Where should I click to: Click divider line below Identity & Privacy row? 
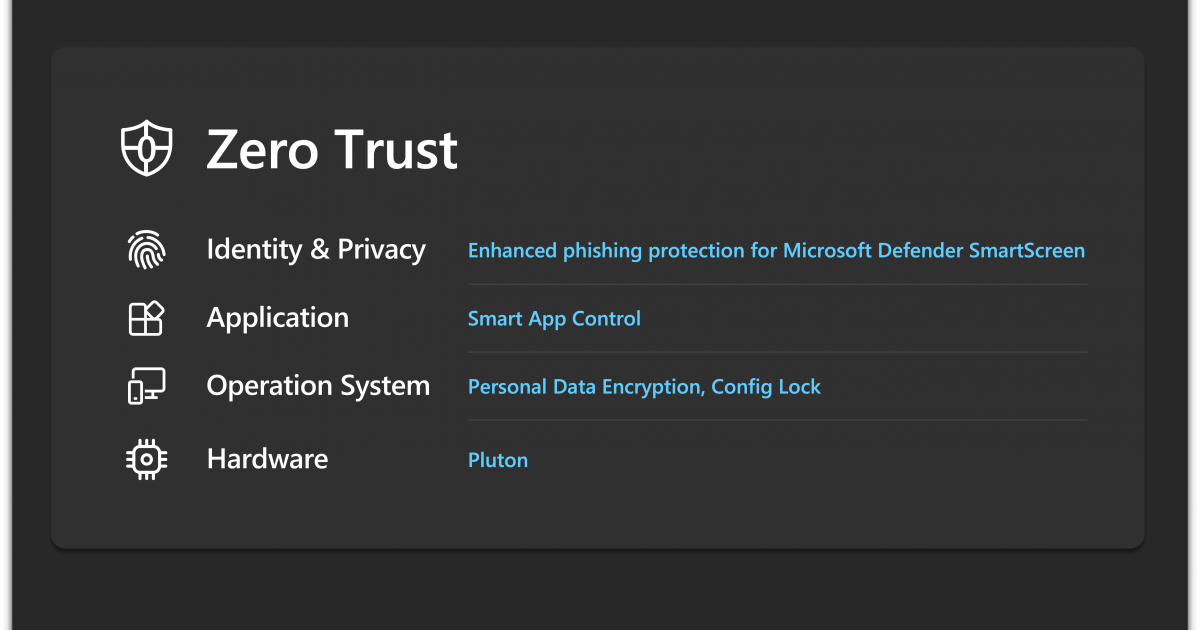tap(778, 284)
